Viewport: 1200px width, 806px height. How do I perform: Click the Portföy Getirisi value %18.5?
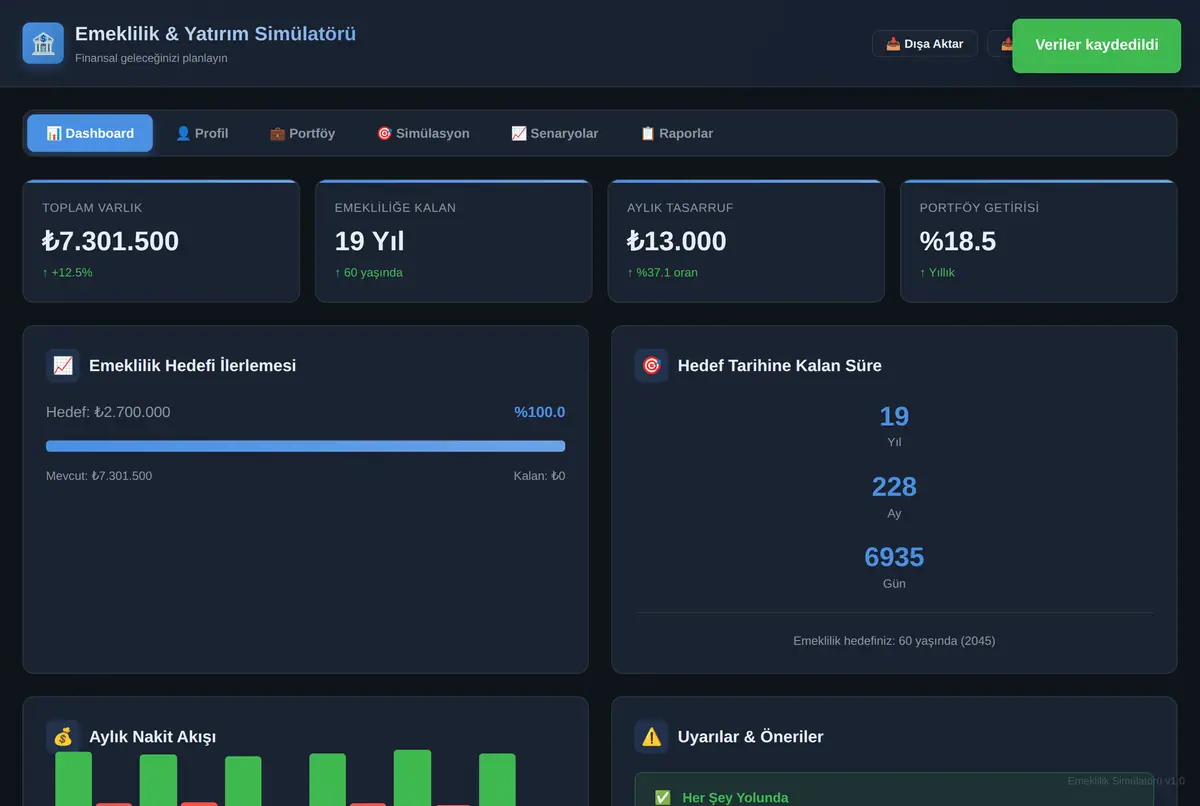click(958, 241)
